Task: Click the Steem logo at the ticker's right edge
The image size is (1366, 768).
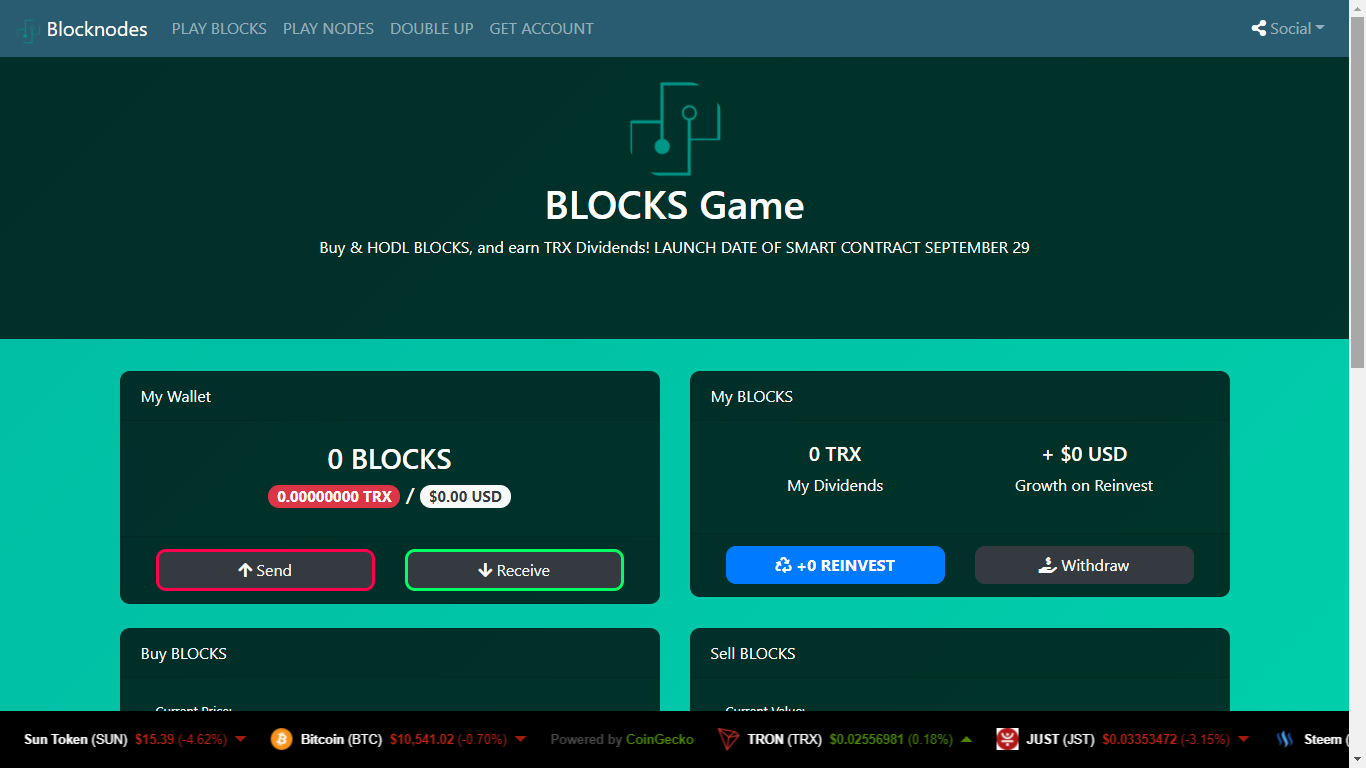Action: pyautogui.click(x=1284, y=739)
